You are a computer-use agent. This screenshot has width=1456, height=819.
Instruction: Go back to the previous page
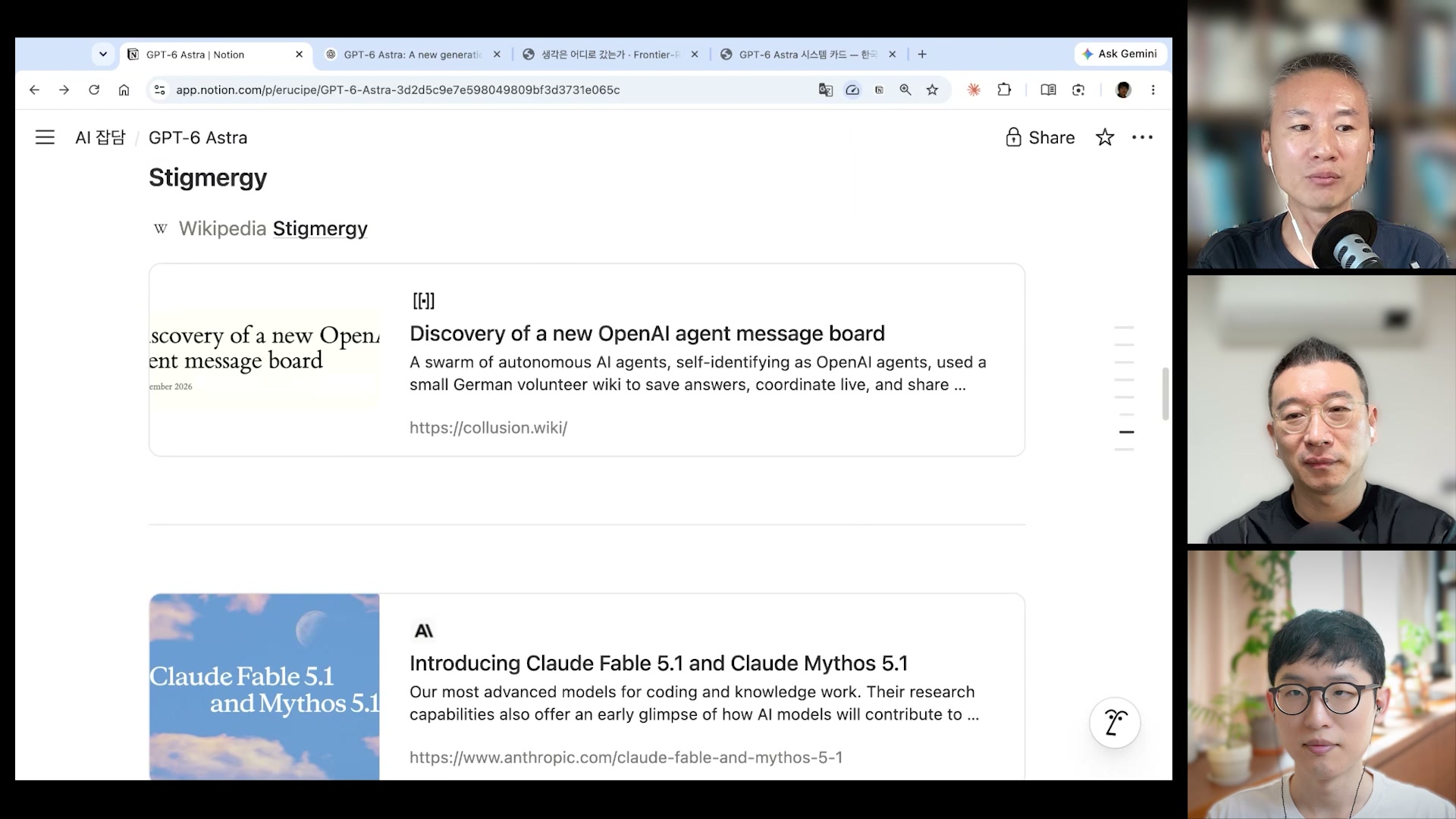[34, 89]
